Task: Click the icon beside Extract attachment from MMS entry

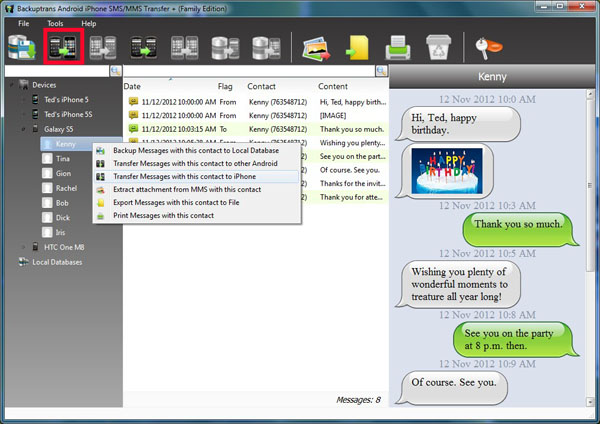Action: tap(100, 190)
